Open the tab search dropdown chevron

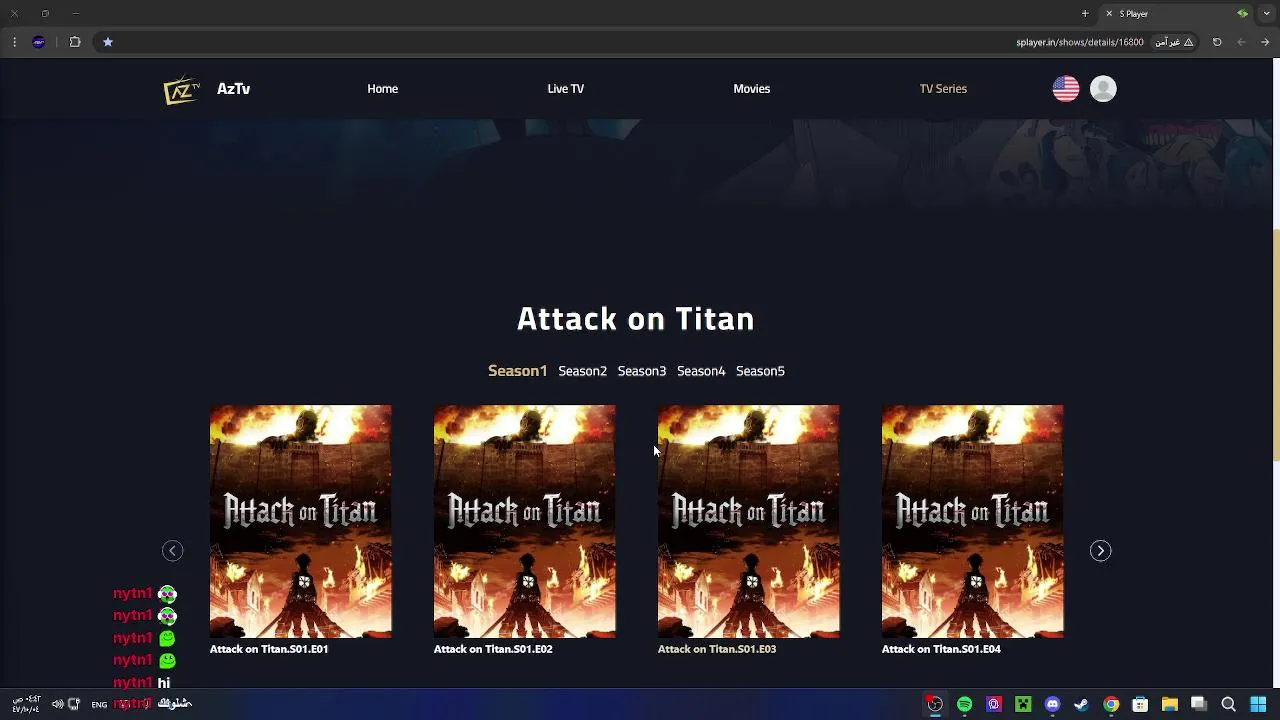[1268, 14]
